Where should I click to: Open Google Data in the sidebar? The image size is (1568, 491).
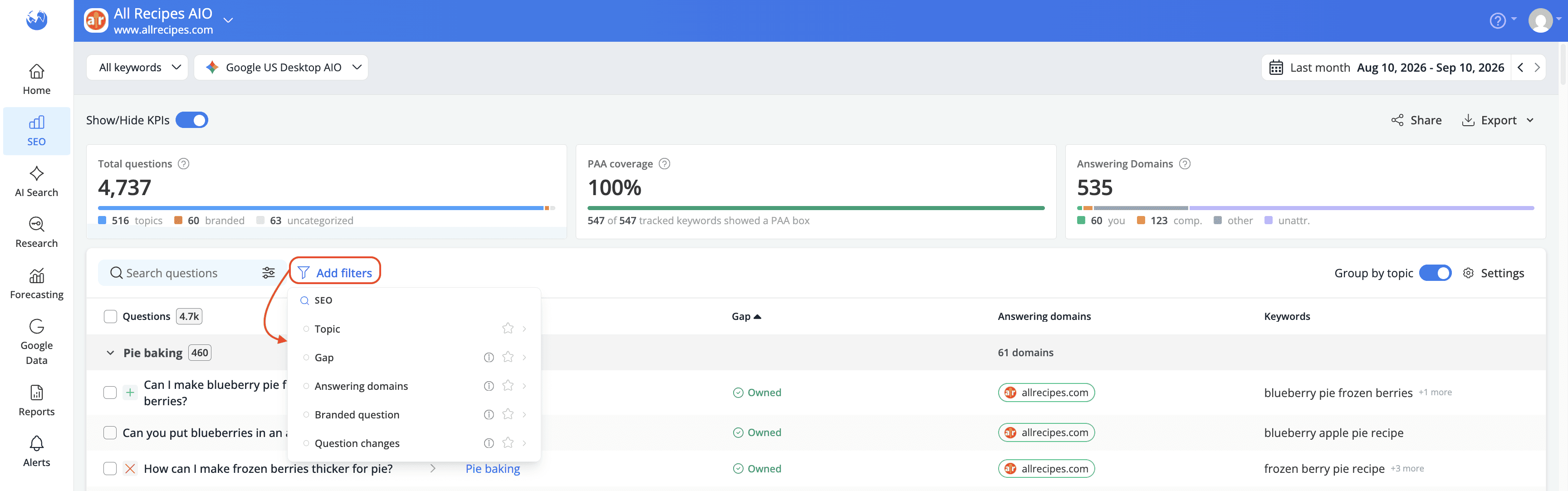[x=36, y=342]
